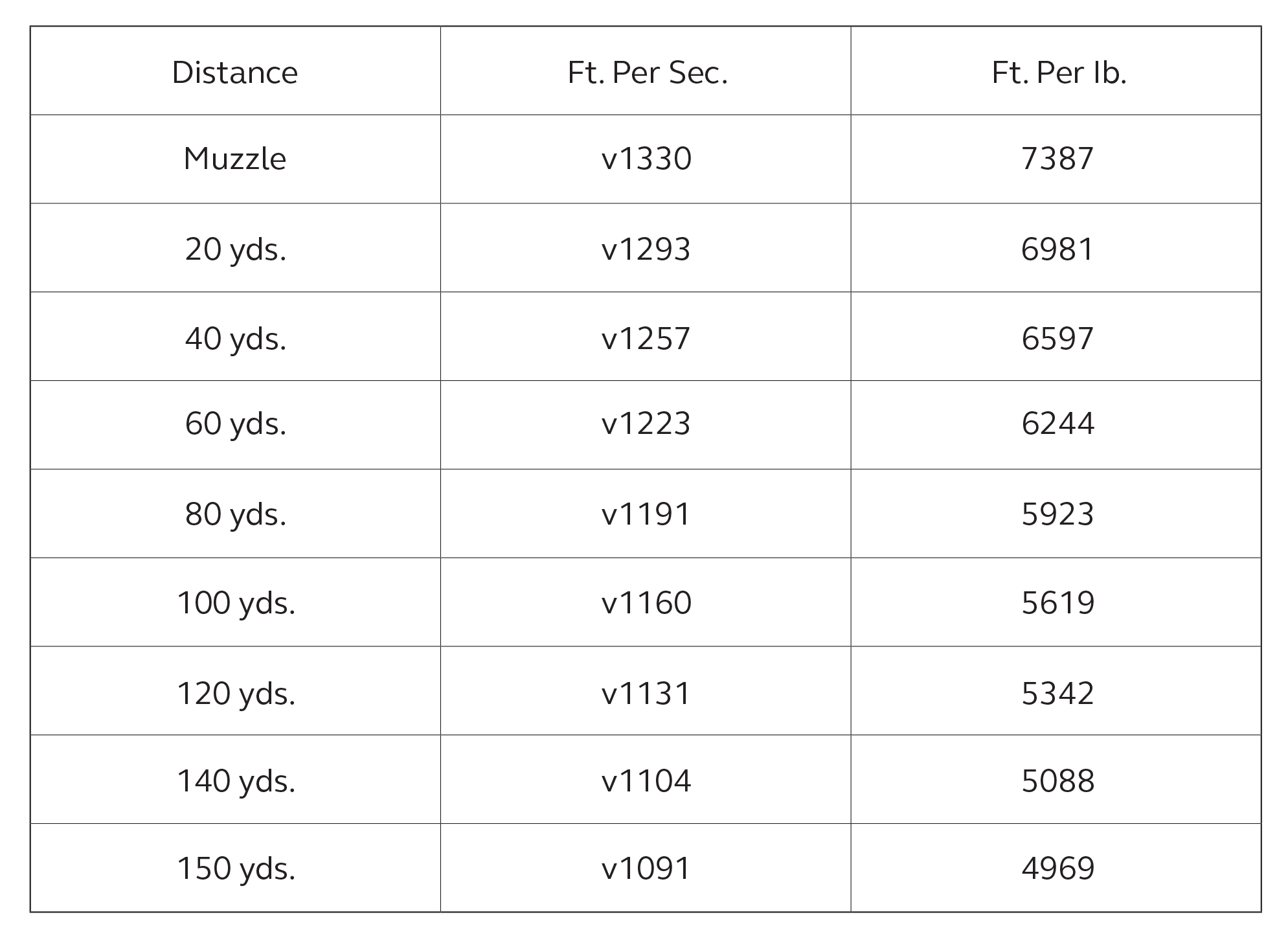Select the 140 yds. row label

(x=235, y=780)
